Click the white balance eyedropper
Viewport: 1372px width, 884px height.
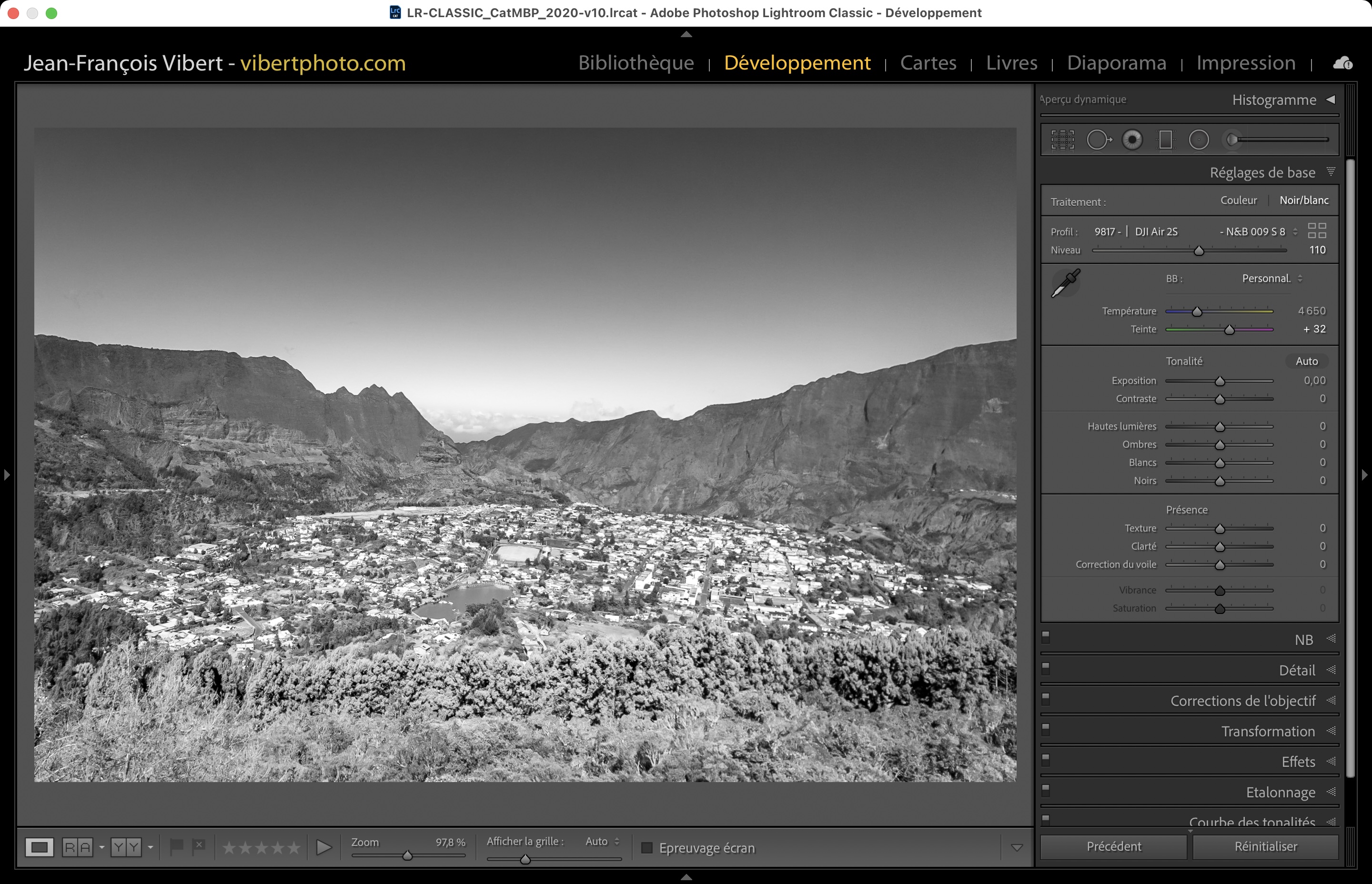pos(1066,283)
